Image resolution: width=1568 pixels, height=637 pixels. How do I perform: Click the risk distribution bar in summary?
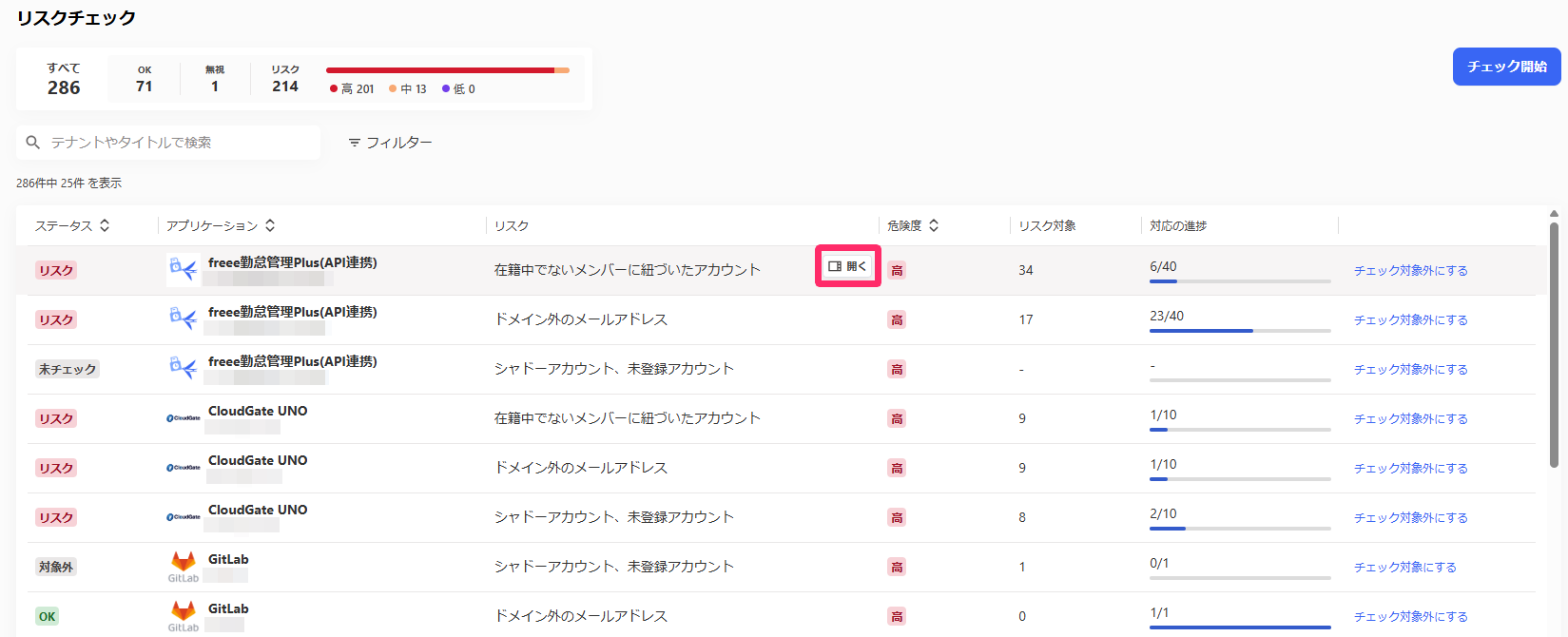coord(448,70)
